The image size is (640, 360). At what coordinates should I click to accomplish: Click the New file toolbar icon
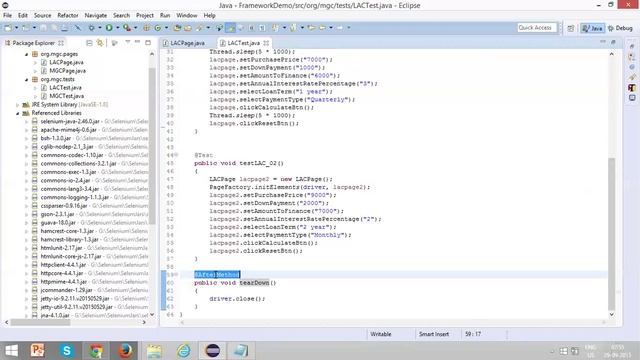point(8,28)
